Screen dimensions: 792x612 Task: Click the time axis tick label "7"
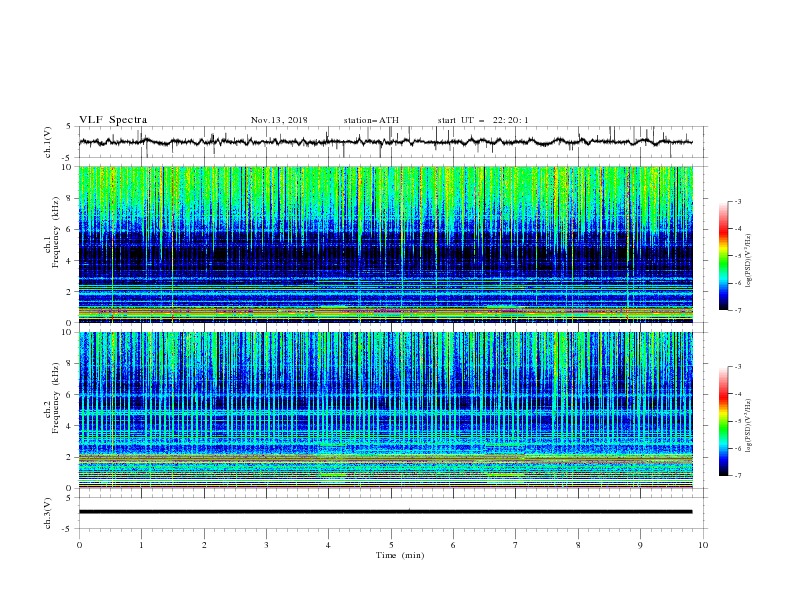[516, 545]
